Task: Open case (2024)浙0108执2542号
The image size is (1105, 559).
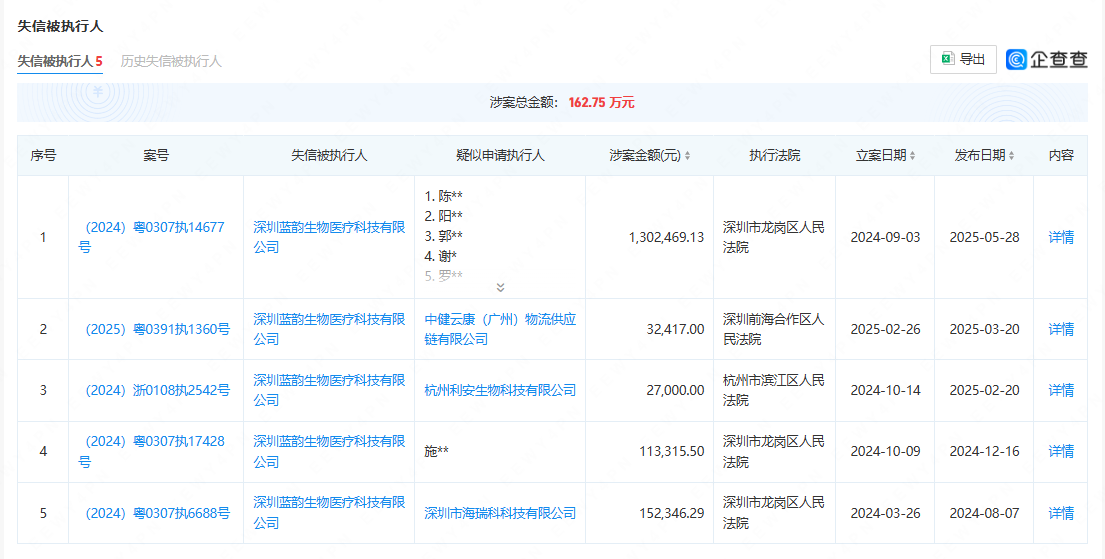Action: [x=154, y=391]
